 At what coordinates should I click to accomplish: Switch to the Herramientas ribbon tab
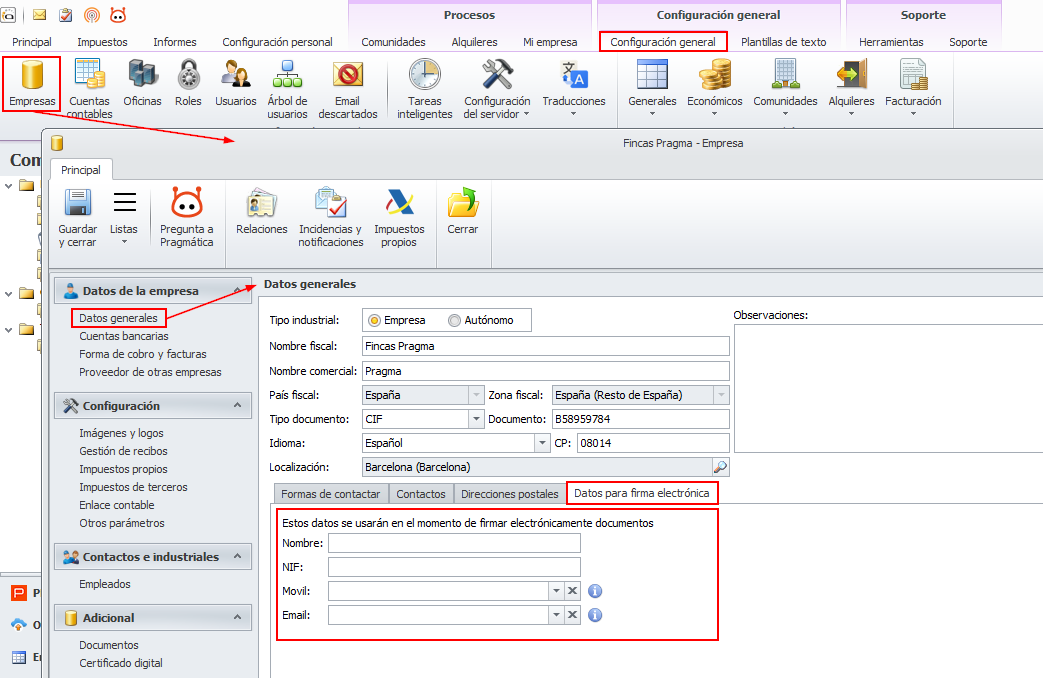pos(891,42)
